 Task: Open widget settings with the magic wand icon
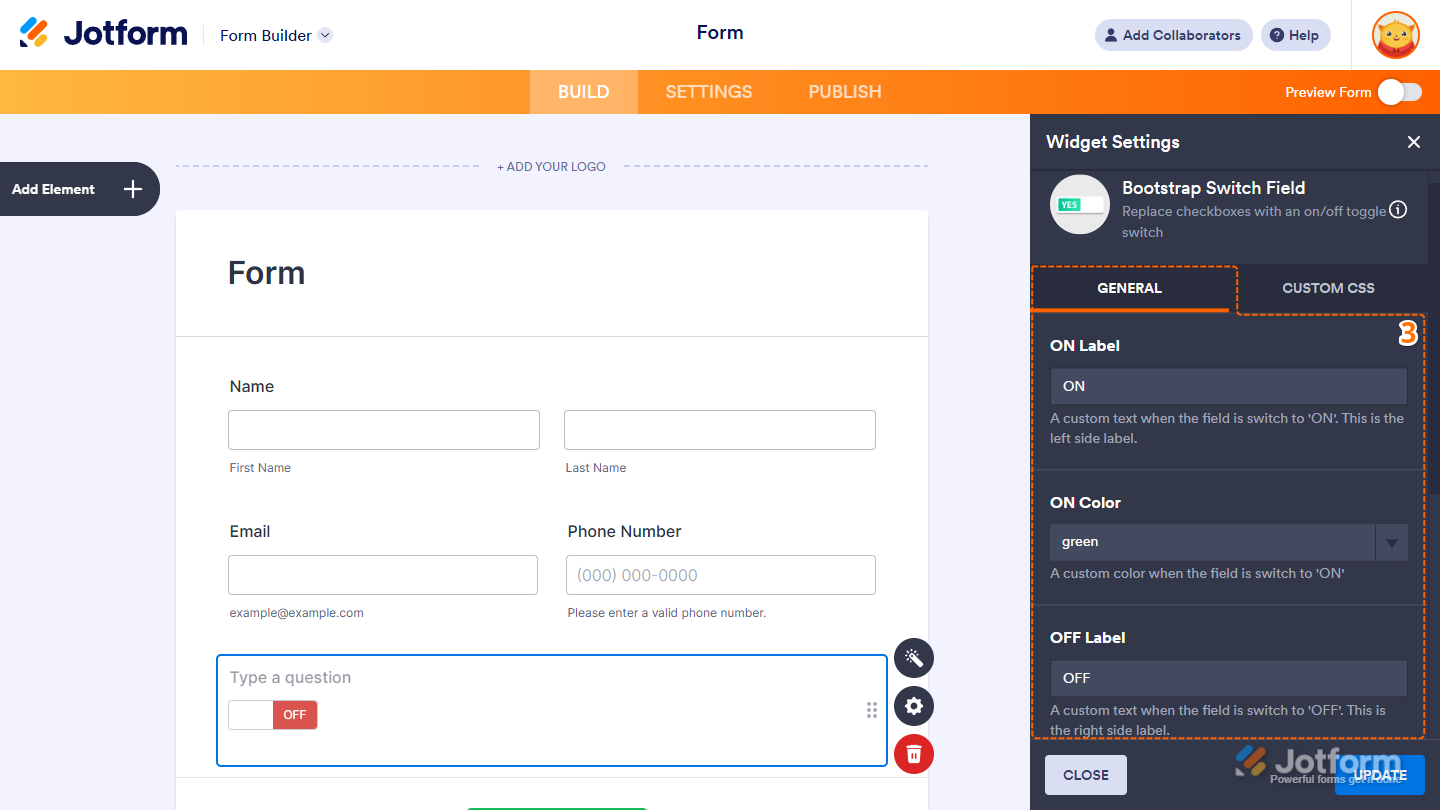point(913,658)
